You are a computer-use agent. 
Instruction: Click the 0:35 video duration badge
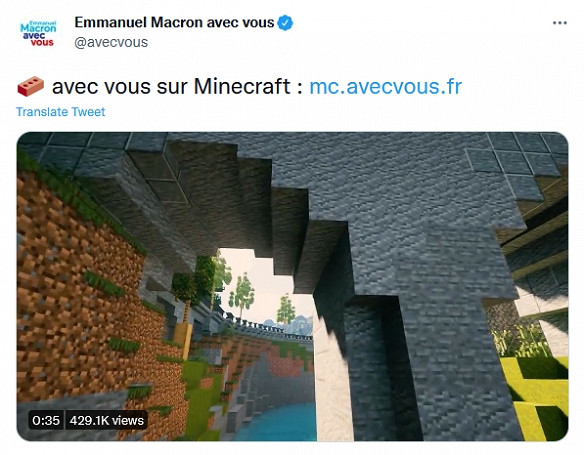pos(46,420)
